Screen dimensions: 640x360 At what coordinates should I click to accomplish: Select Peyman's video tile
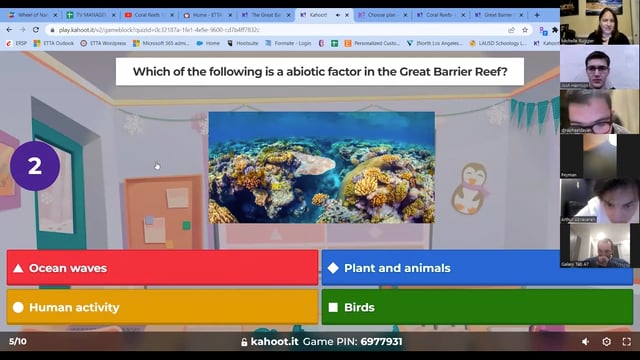(600, 156)
